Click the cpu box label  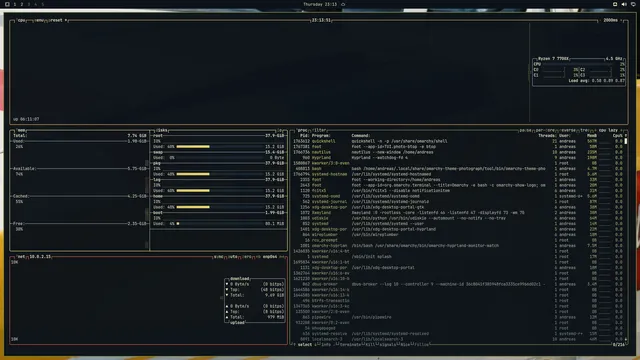(21, 20)
